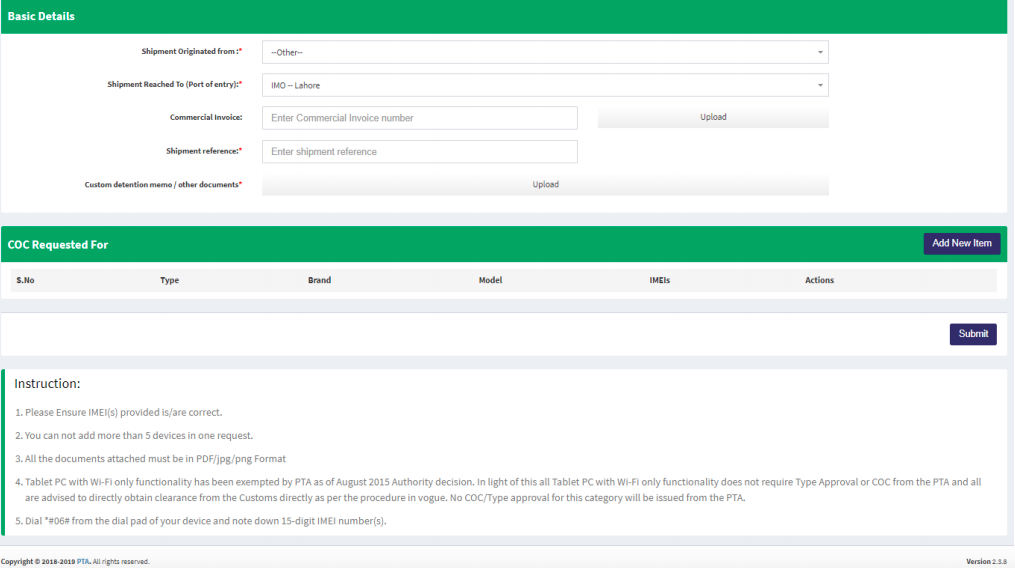Click the COC Requested For section title
This screenshot has width=1015, height=568.
pos(58,245)
